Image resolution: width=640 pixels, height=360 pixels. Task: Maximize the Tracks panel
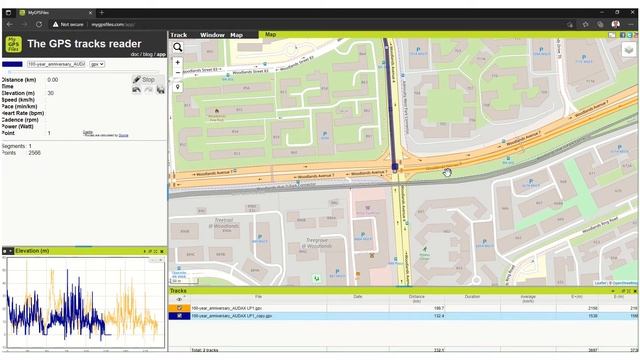click(x=629, y=291)
